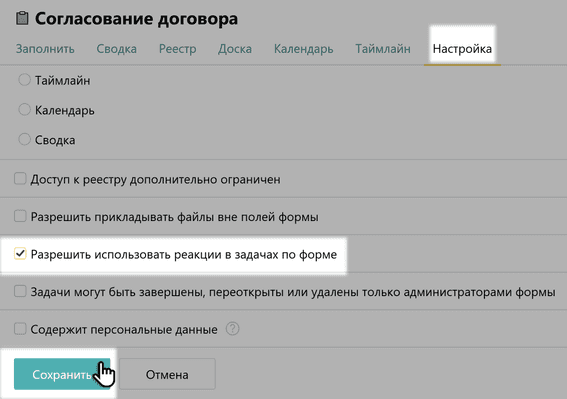Uncheck 'Разрешить использовать реакции' checkbox
Image resolution: width=567 pixels, height=399 pixels.
click(20, 254)
